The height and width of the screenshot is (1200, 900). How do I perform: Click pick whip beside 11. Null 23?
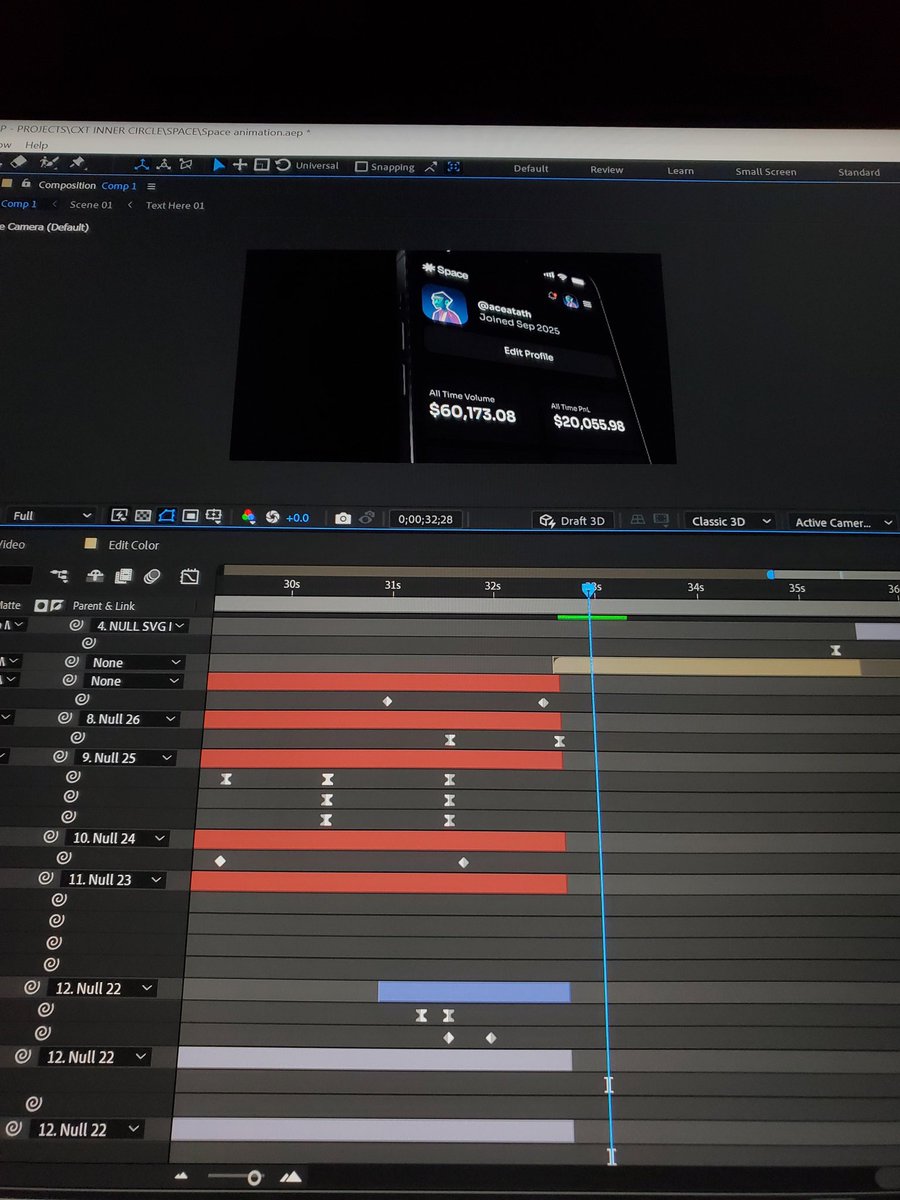click(x=45, y=878)
